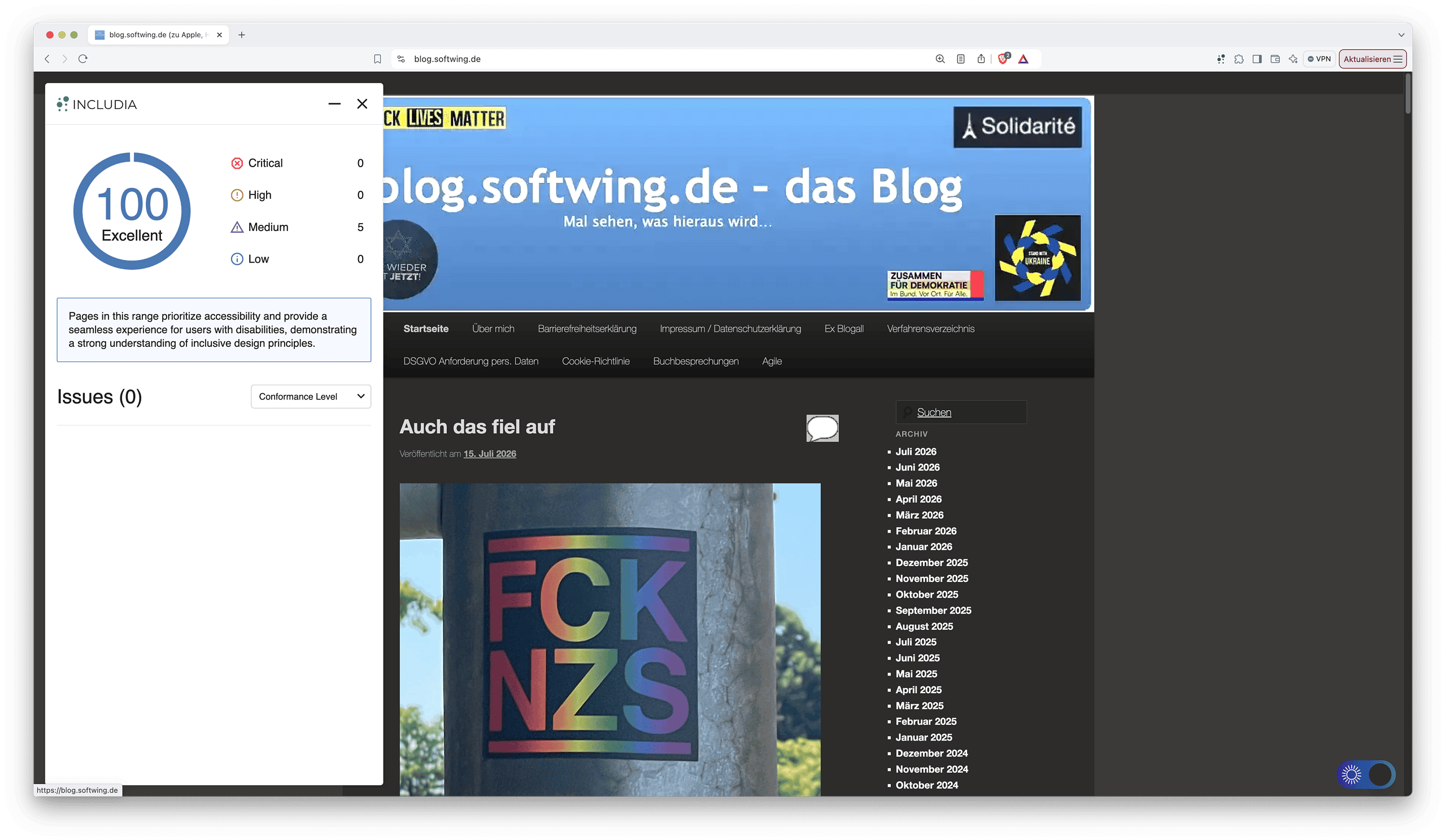Click the High severity icon
This screenshot has height=840, width=1446.
[x=237, y=195]
